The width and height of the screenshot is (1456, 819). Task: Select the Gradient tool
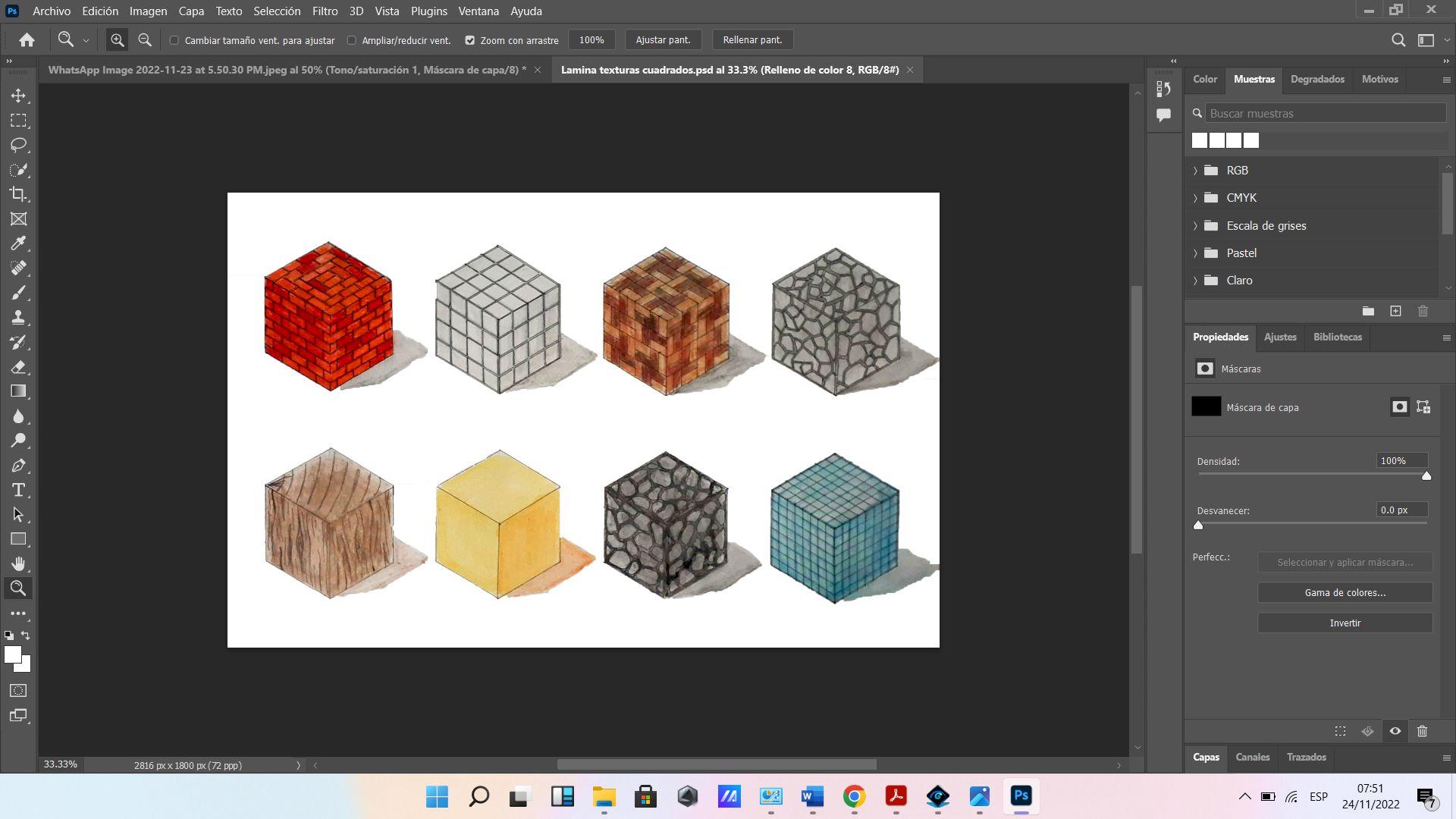(18, 391)
